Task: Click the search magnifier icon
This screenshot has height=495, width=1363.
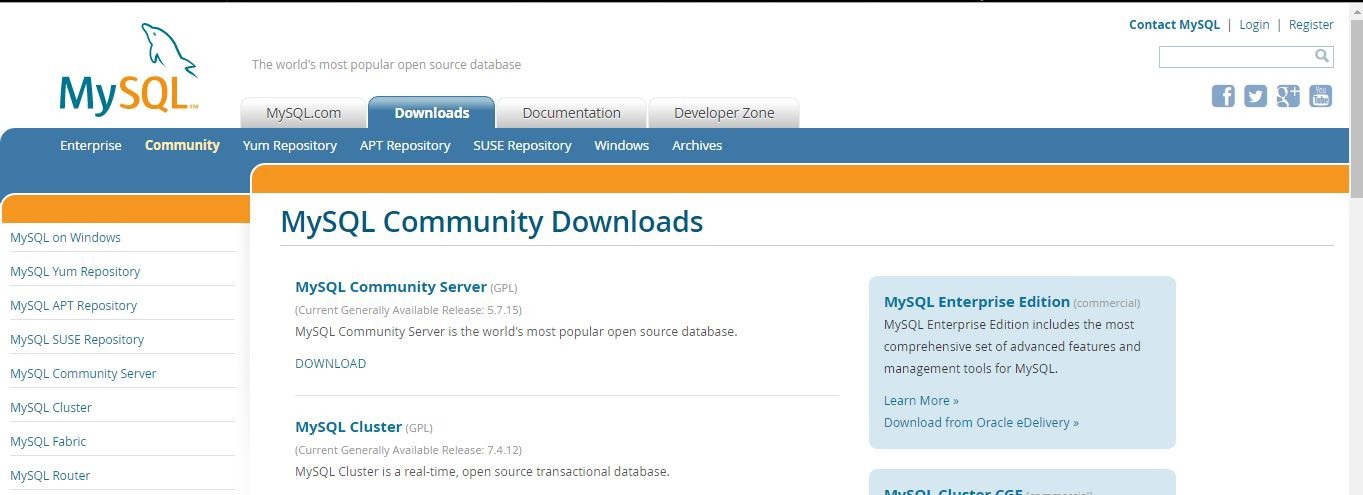Action: pyautogui.click(x=1322, y=56)
